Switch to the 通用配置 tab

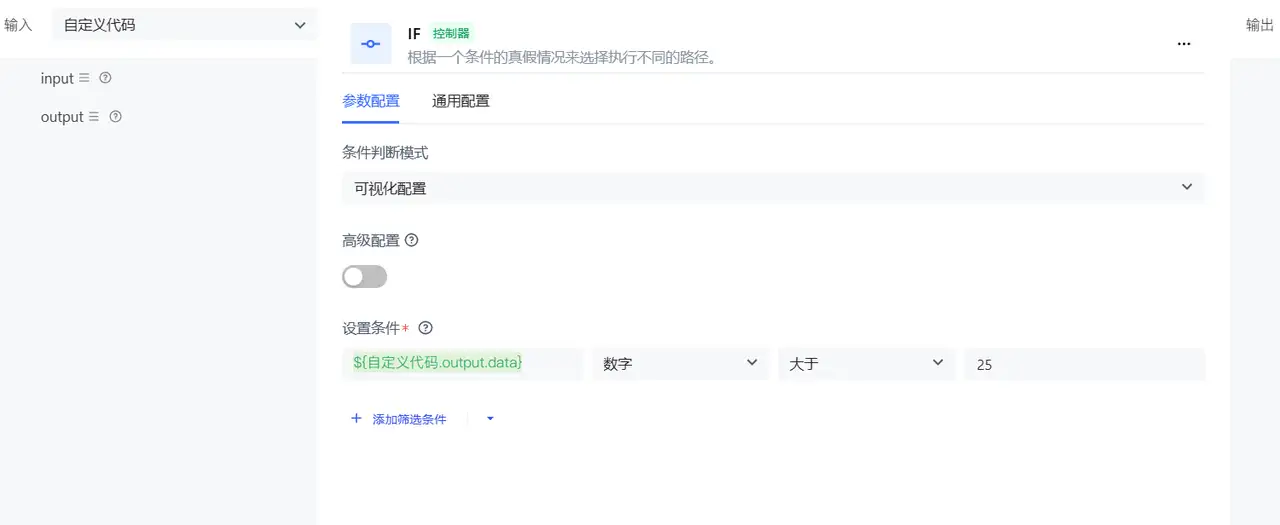pyautogui.click(x=461, y=101)
